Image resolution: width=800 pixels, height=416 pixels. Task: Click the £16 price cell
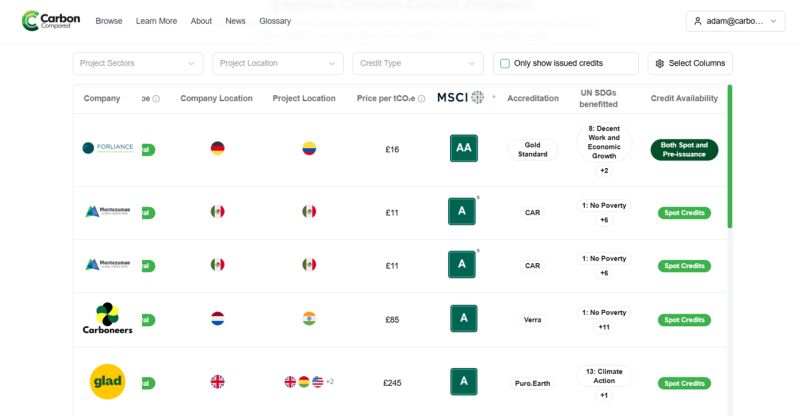click(x=392, y=150)
